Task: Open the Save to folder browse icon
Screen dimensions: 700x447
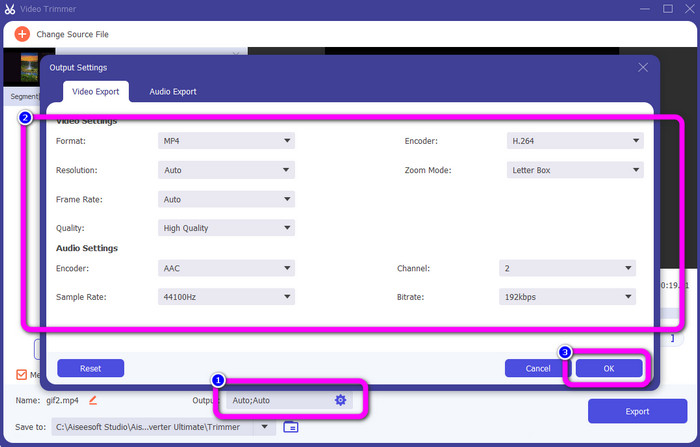Action: 291,427
